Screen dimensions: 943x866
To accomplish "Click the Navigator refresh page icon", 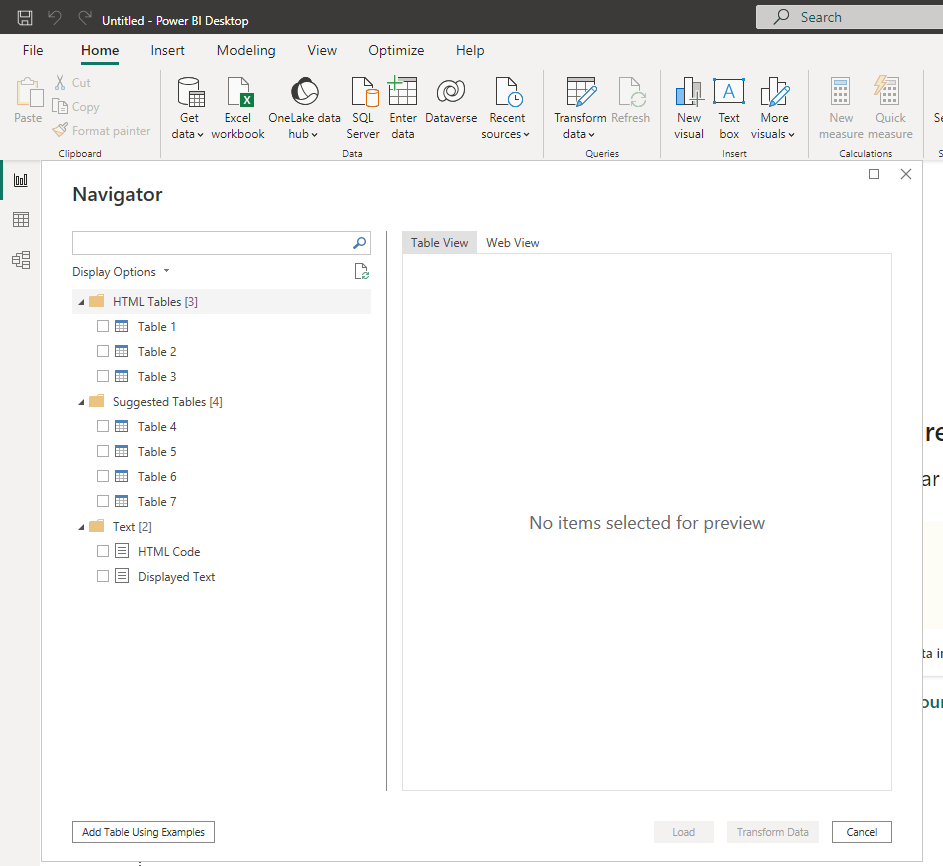I will click(361, 272).
